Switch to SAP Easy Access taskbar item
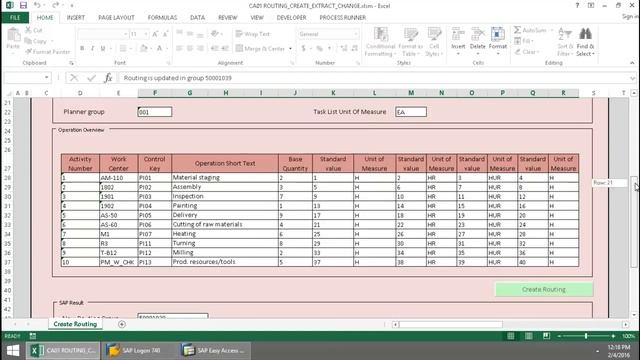The image size is (640, 360). (214, 351)
